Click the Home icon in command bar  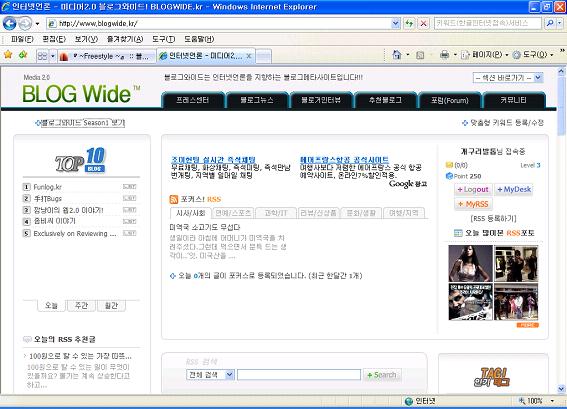pyautogui.click(x=397, y=55)
